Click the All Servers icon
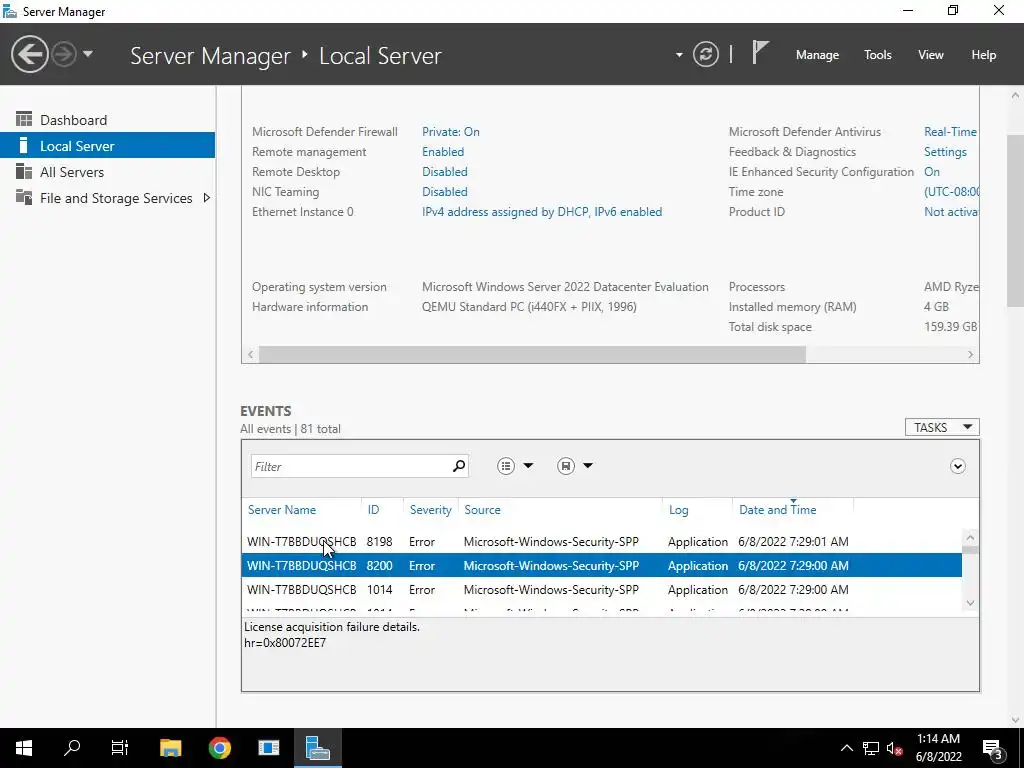This screenshot has height=768, width=1024. (24, 171)
